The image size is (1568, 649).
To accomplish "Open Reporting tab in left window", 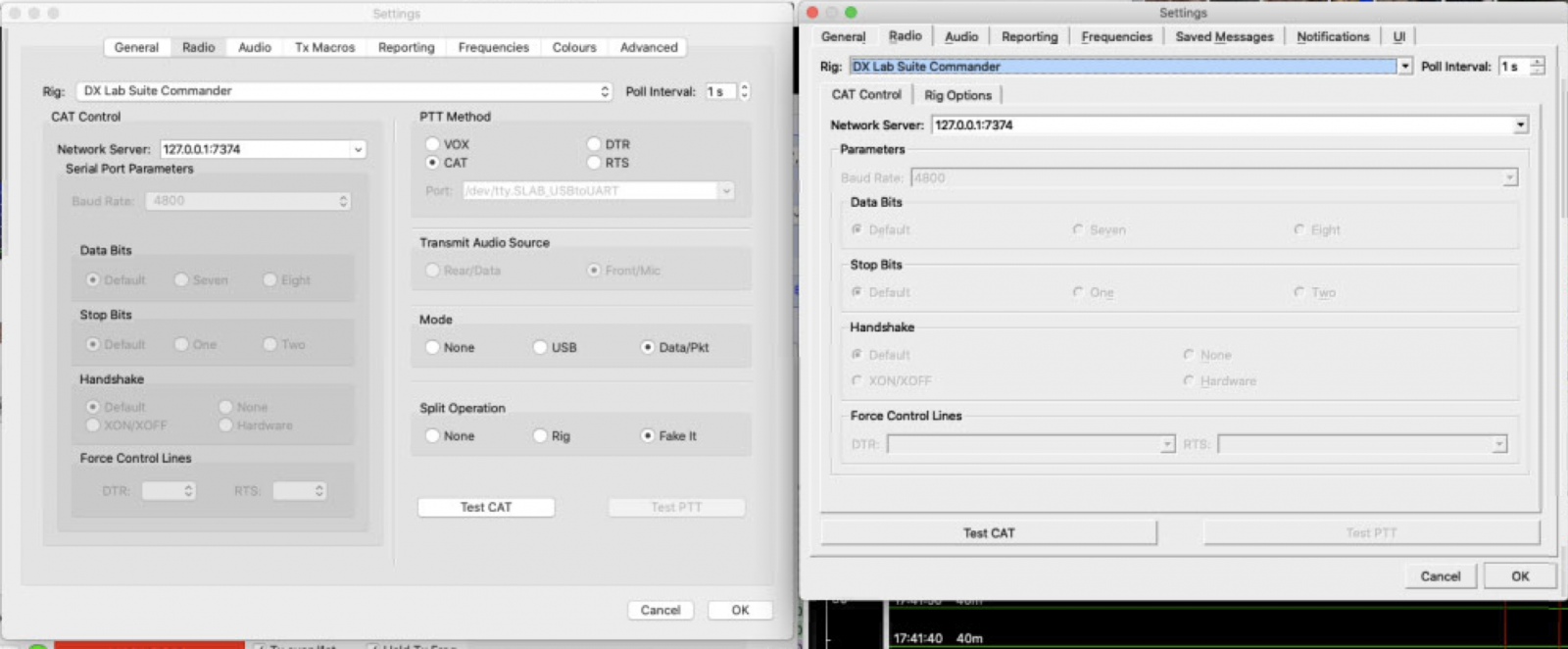I will [x=407, y=47].
